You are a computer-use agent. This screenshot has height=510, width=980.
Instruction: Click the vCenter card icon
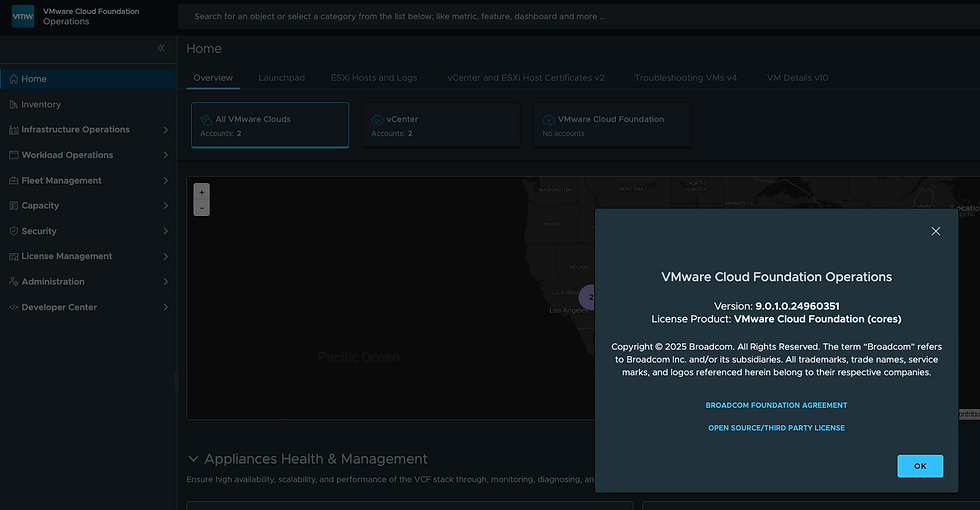tap(378, 119)
